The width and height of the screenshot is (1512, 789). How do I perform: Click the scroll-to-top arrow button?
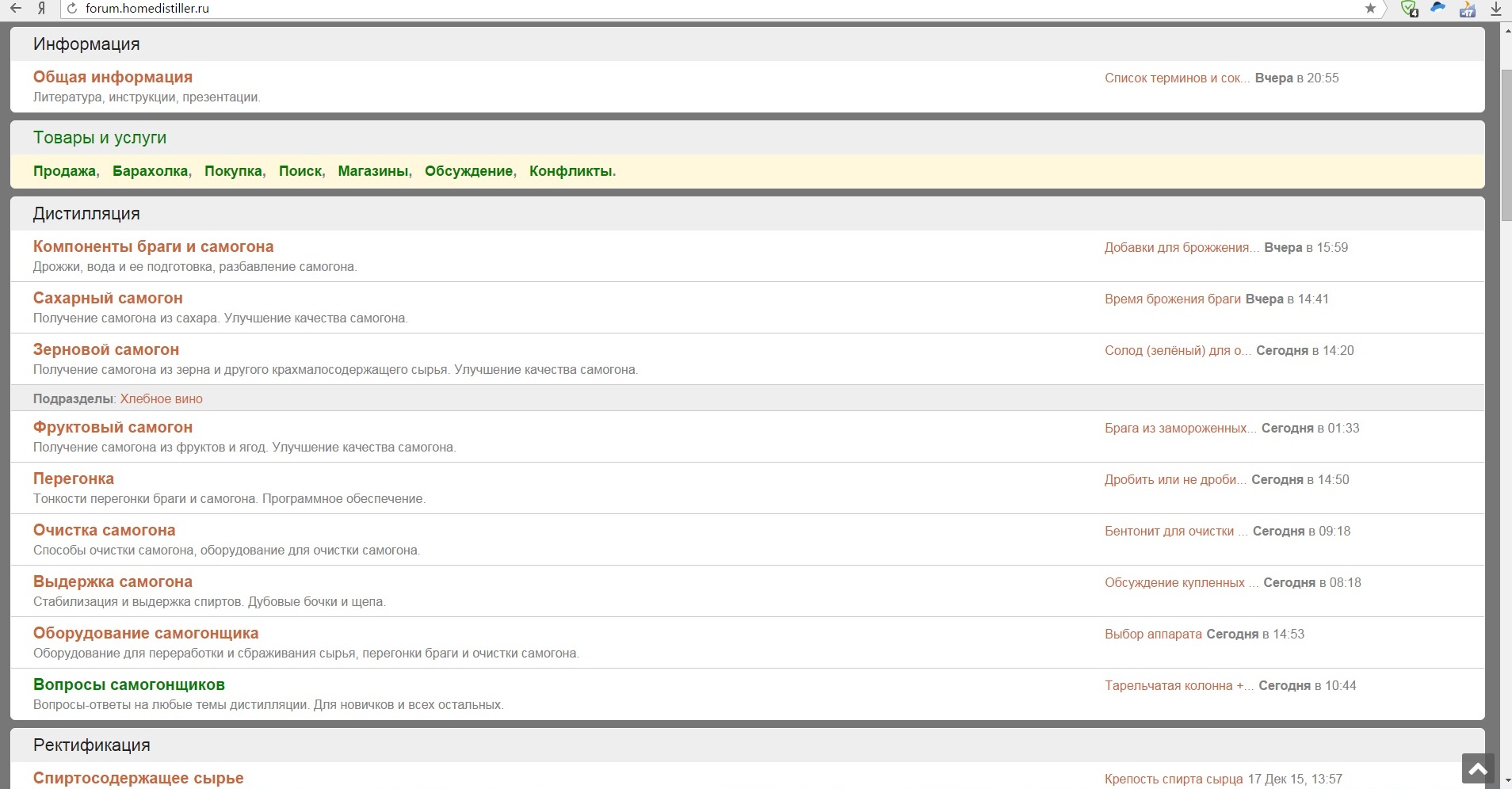click(1478, 768)
